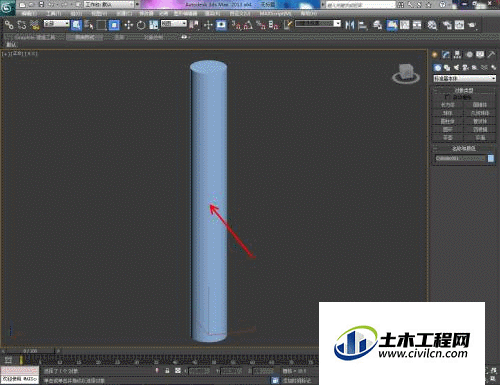Toggle keyboard shortcut override icon
500x385 pixels.
click(x=221, y=25)
